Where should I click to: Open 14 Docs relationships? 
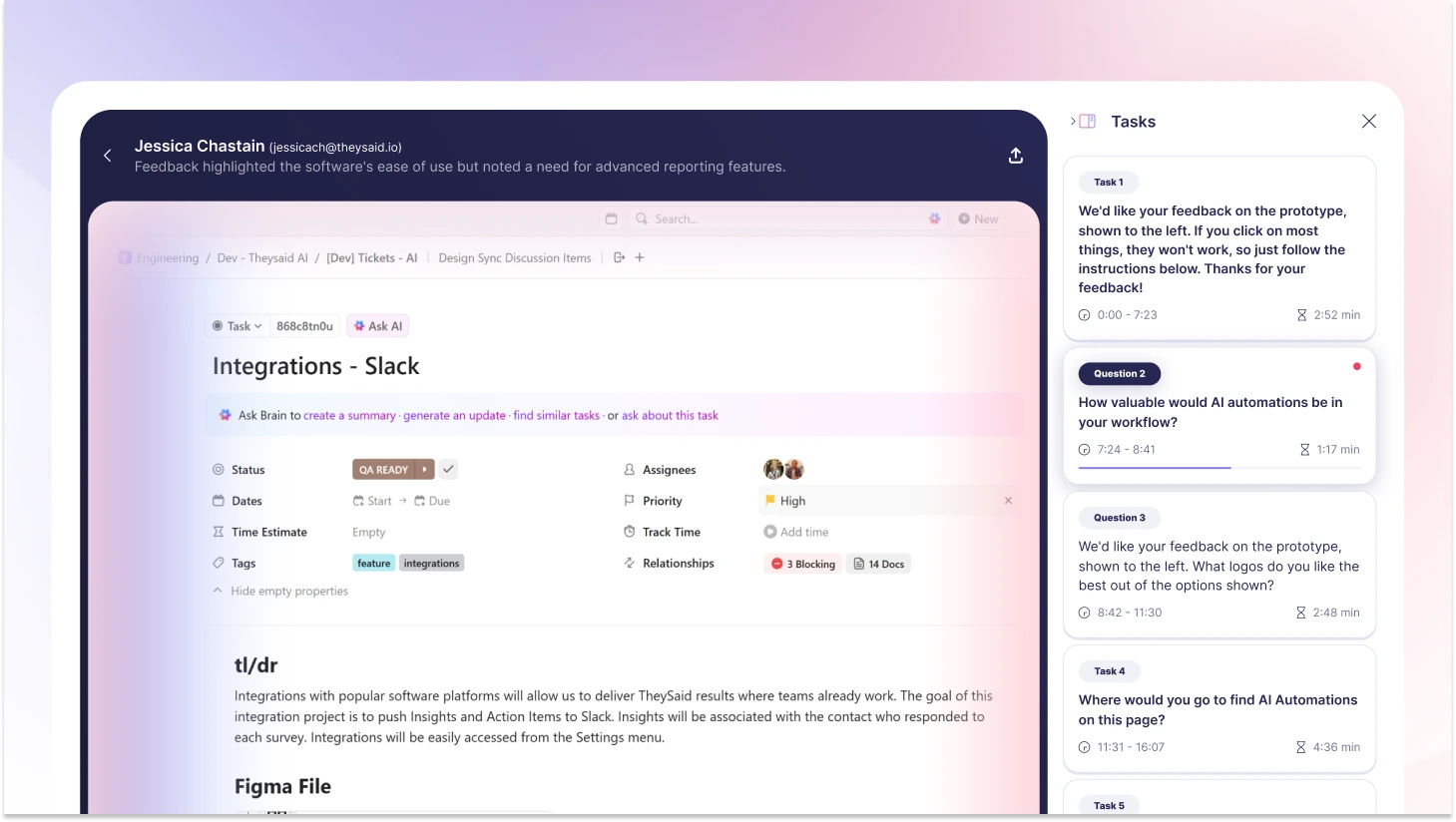[878, 564]
